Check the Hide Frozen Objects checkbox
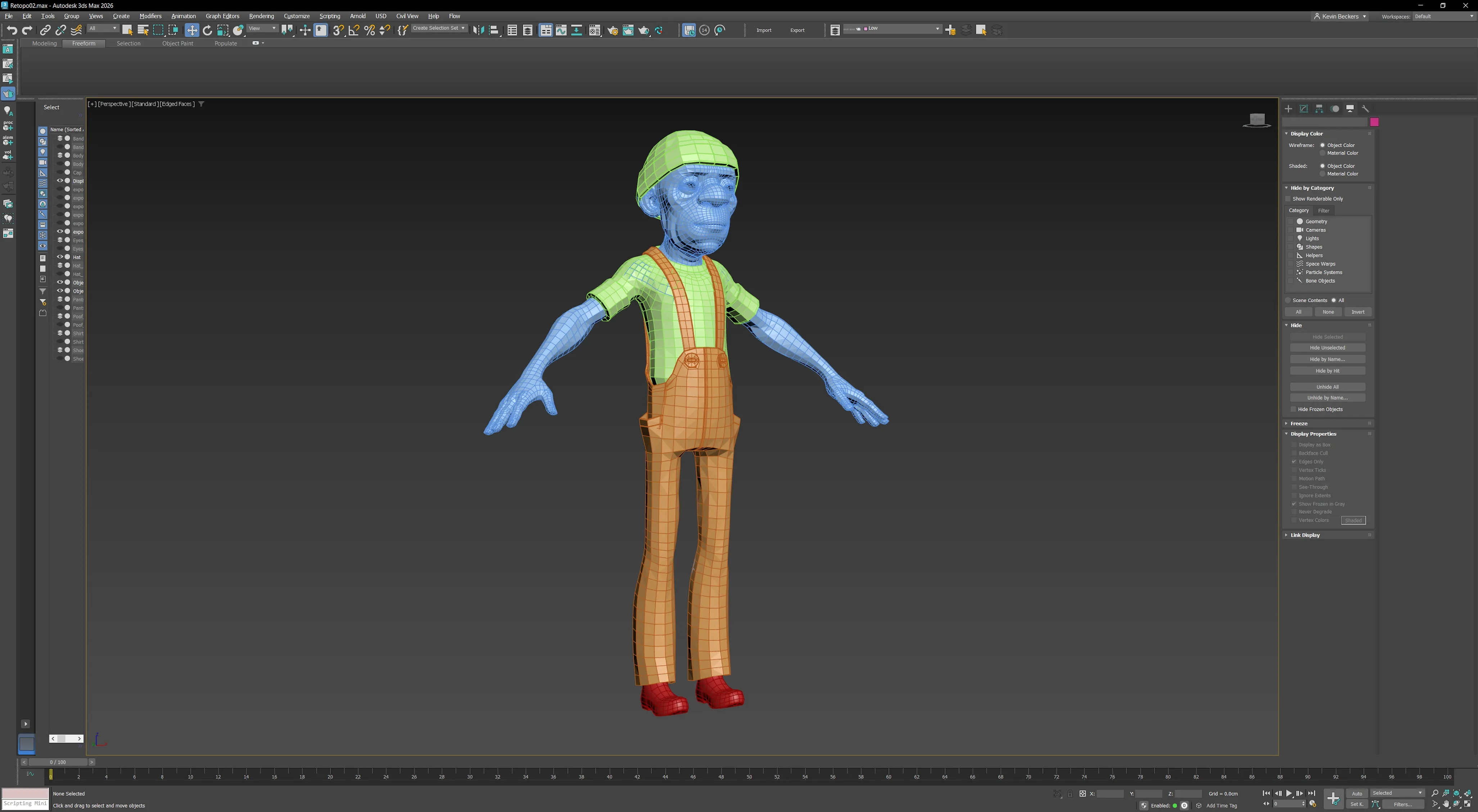Viewport: 1478px width, 812px height. tap(1293, 409)
